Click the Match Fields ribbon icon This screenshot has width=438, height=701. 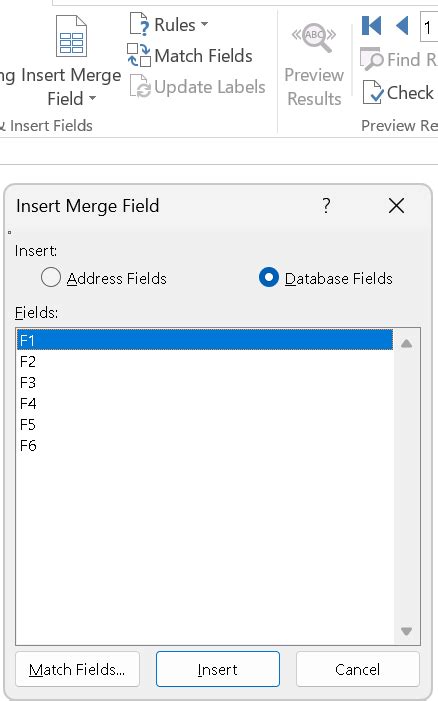[x=139, y=55]
